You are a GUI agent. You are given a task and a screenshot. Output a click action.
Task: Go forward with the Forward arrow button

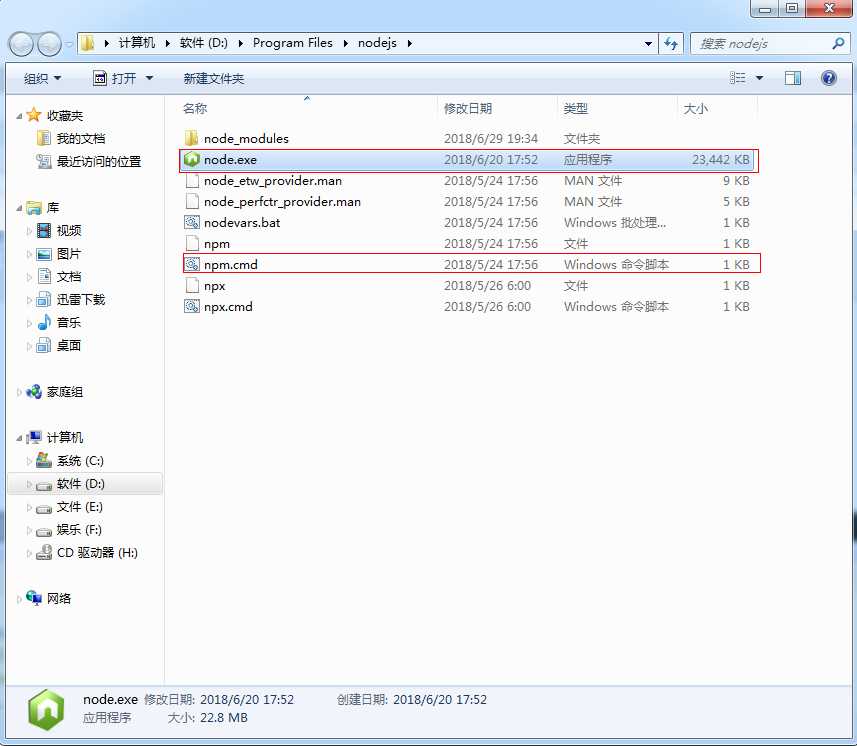click(x=49, y=44)
